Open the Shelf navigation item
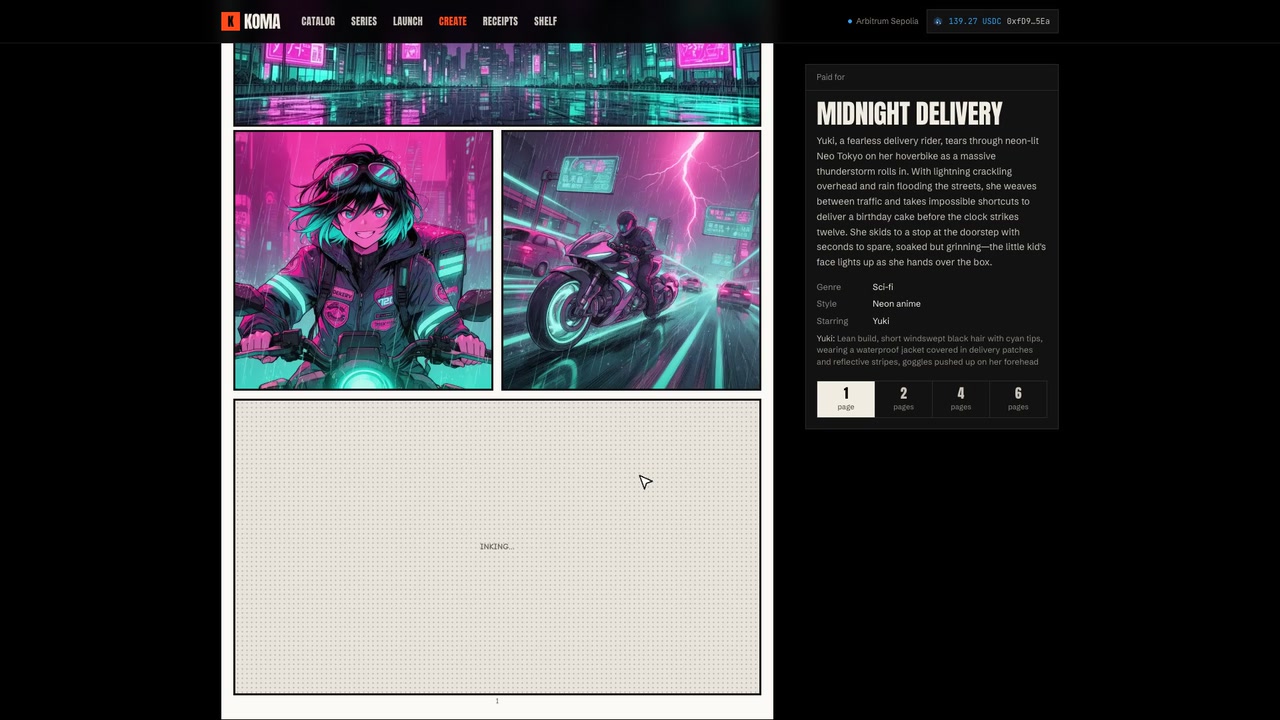Viewport: 1280px width, 720px height. pos(545,21)
